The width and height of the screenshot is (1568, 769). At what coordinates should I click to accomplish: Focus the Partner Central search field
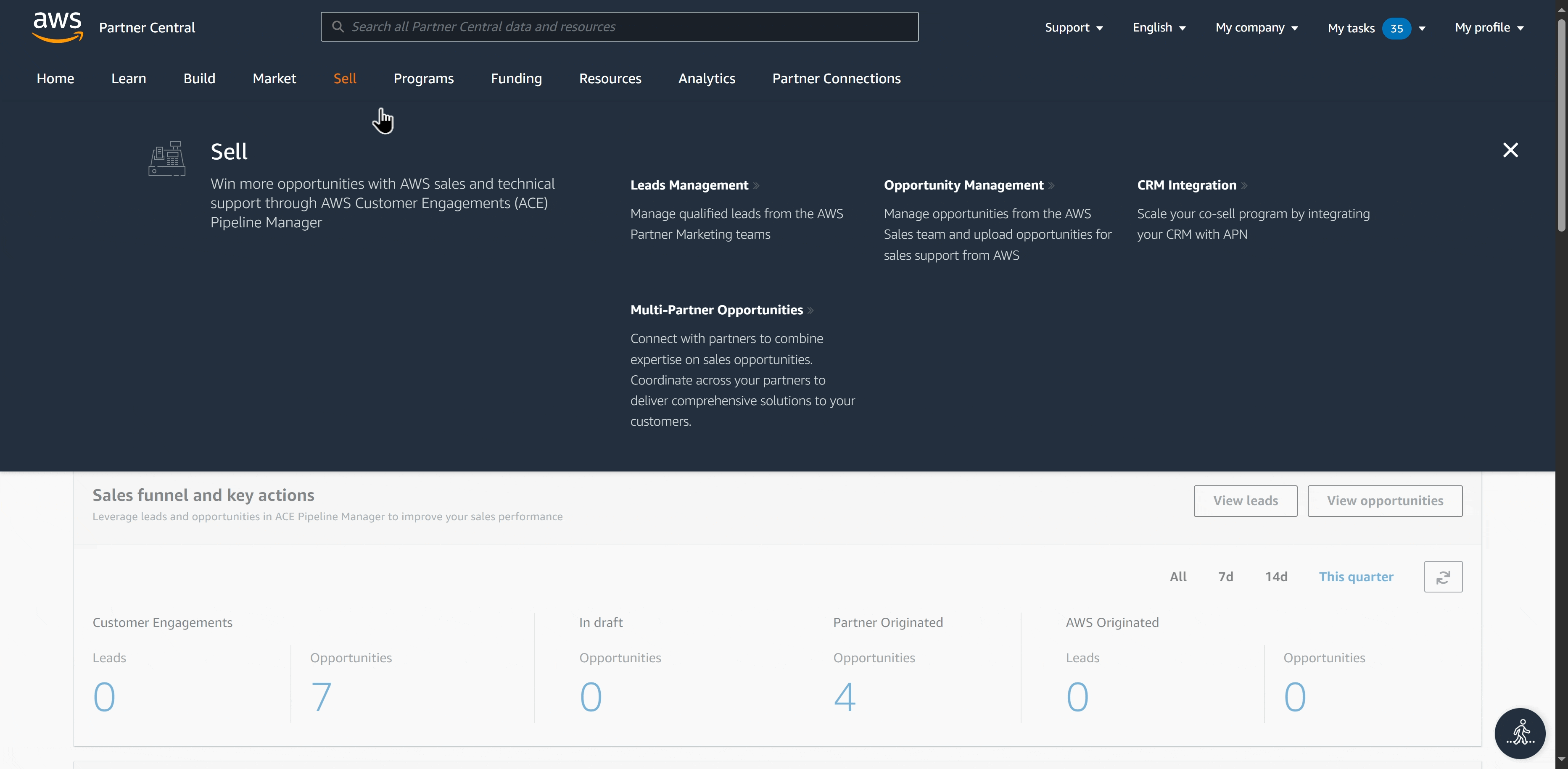(x=627, y=27)
